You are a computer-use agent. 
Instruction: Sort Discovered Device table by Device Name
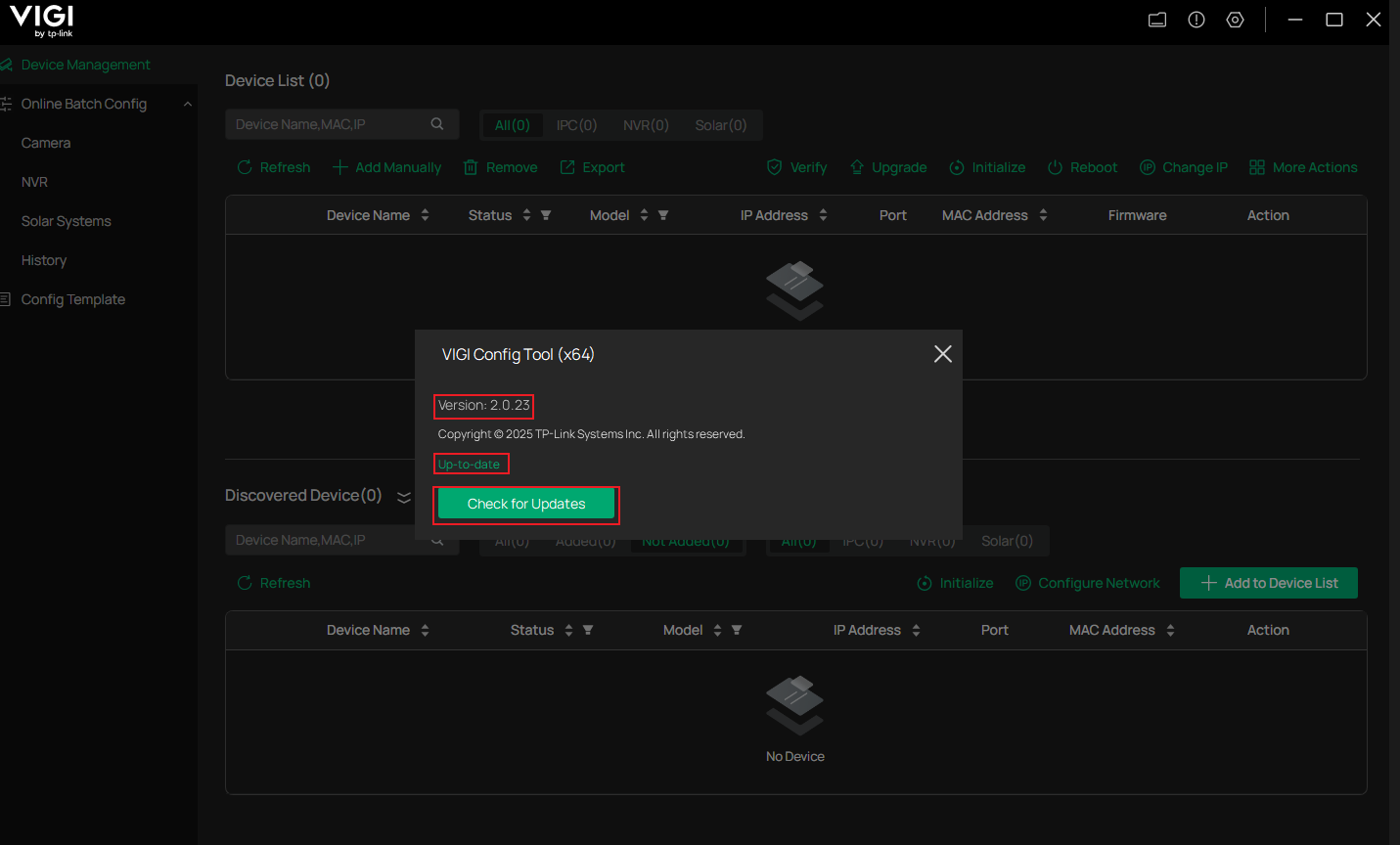coord(426,631)
